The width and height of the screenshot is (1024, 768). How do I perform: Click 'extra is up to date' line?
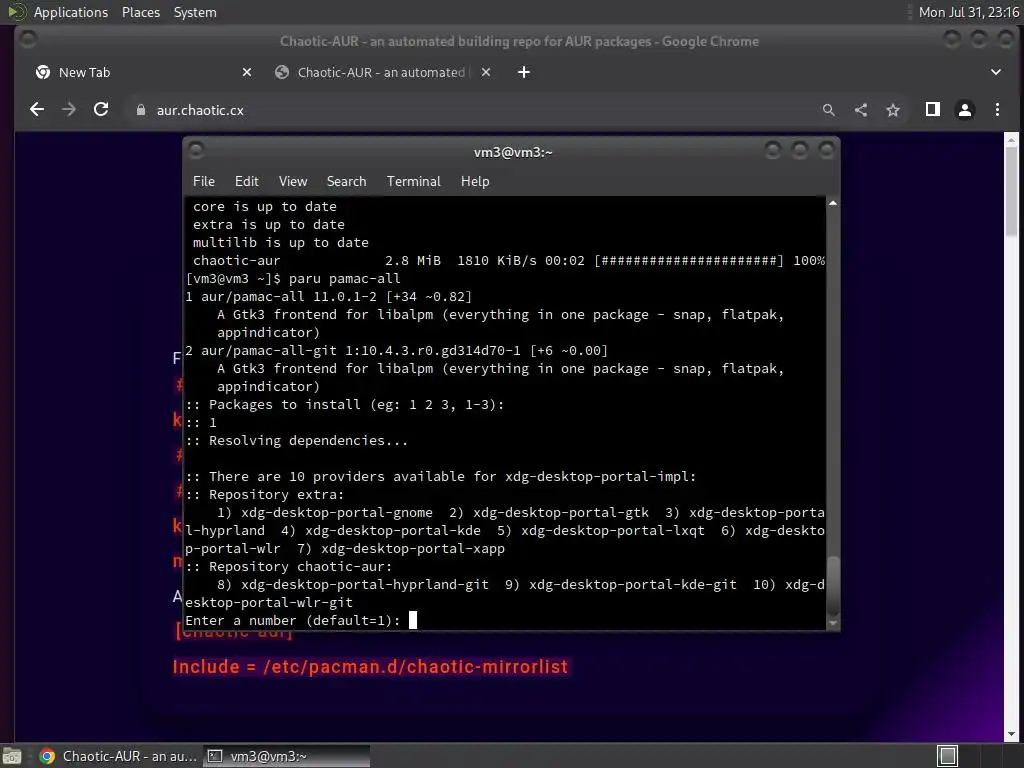(x=268, y=225)
